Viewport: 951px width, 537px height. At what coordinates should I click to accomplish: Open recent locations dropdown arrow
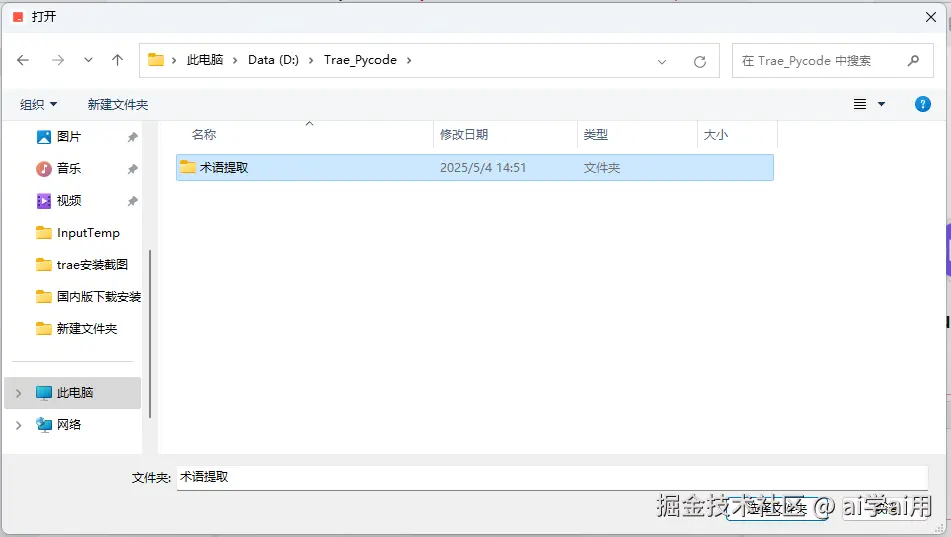89,60
